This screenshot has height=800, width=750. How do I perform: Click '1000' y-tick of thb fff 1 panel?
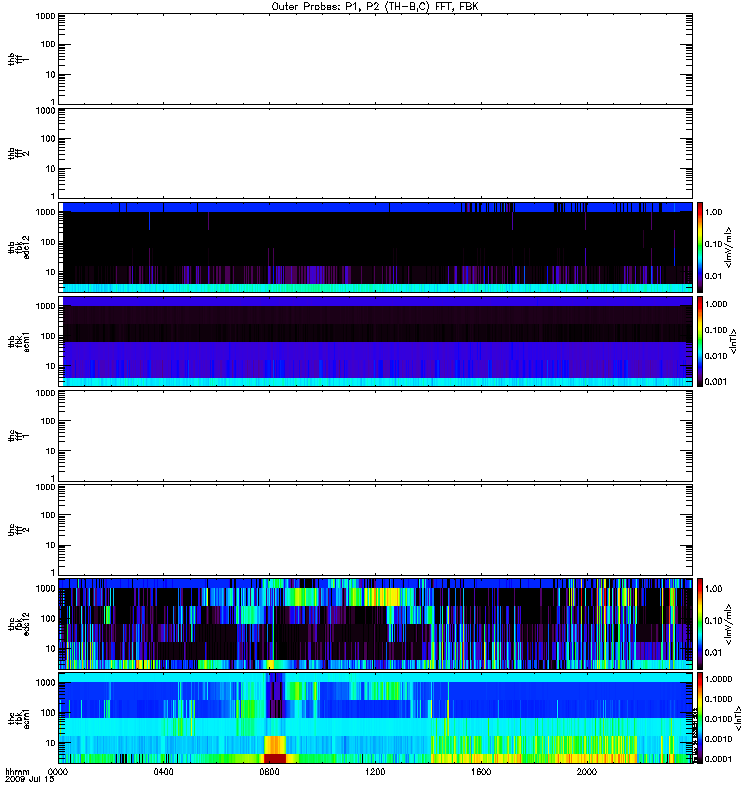(45, 16)
